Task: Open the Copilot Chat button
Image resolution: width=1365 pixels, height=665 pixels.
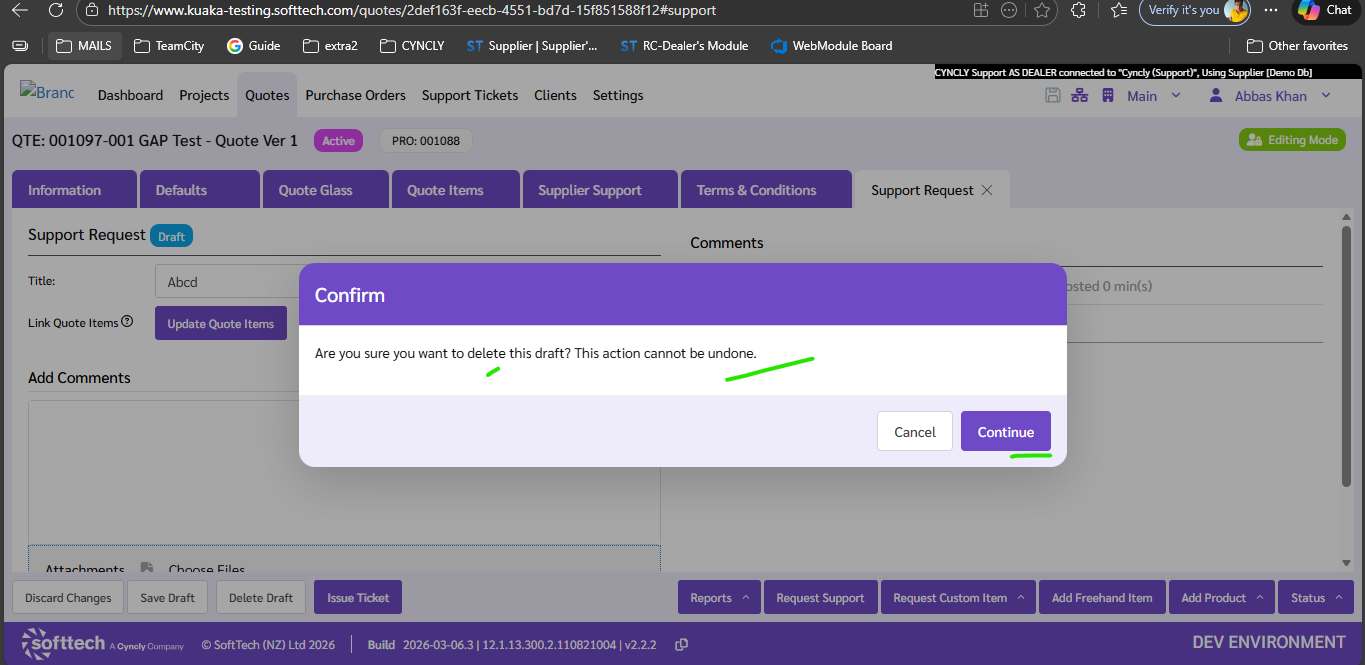Action: [x=1325, y=10]
